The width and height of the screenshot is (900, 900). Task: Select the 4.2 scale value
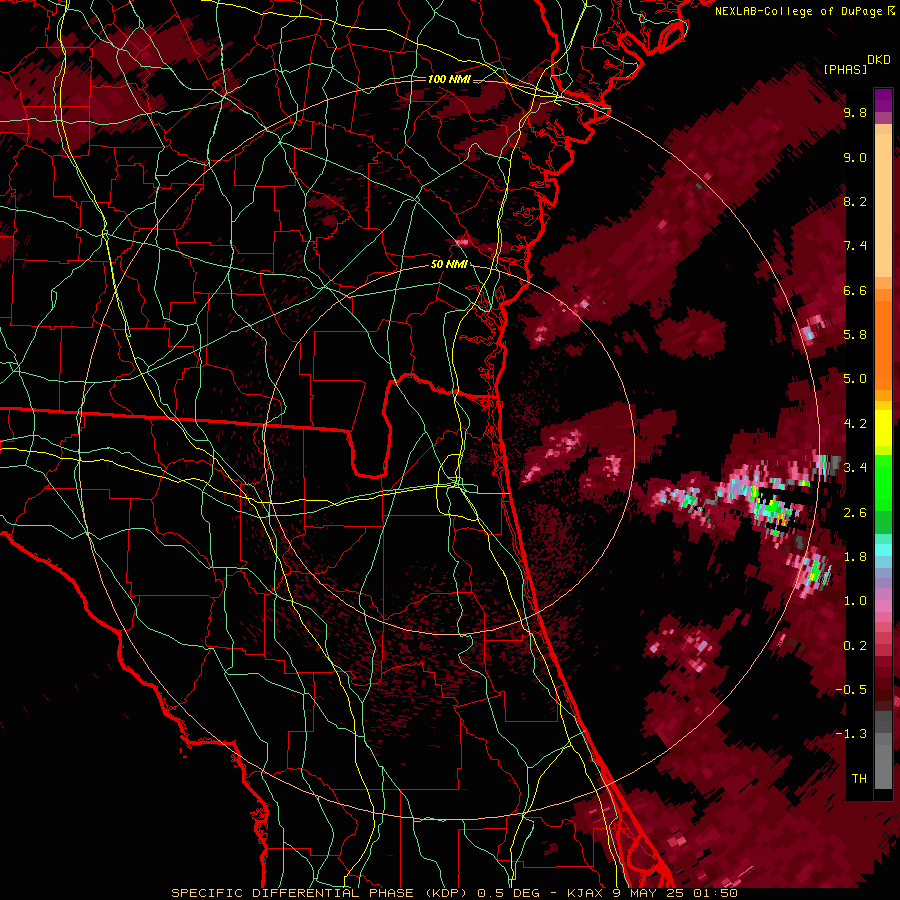click(x=855, y=424)
